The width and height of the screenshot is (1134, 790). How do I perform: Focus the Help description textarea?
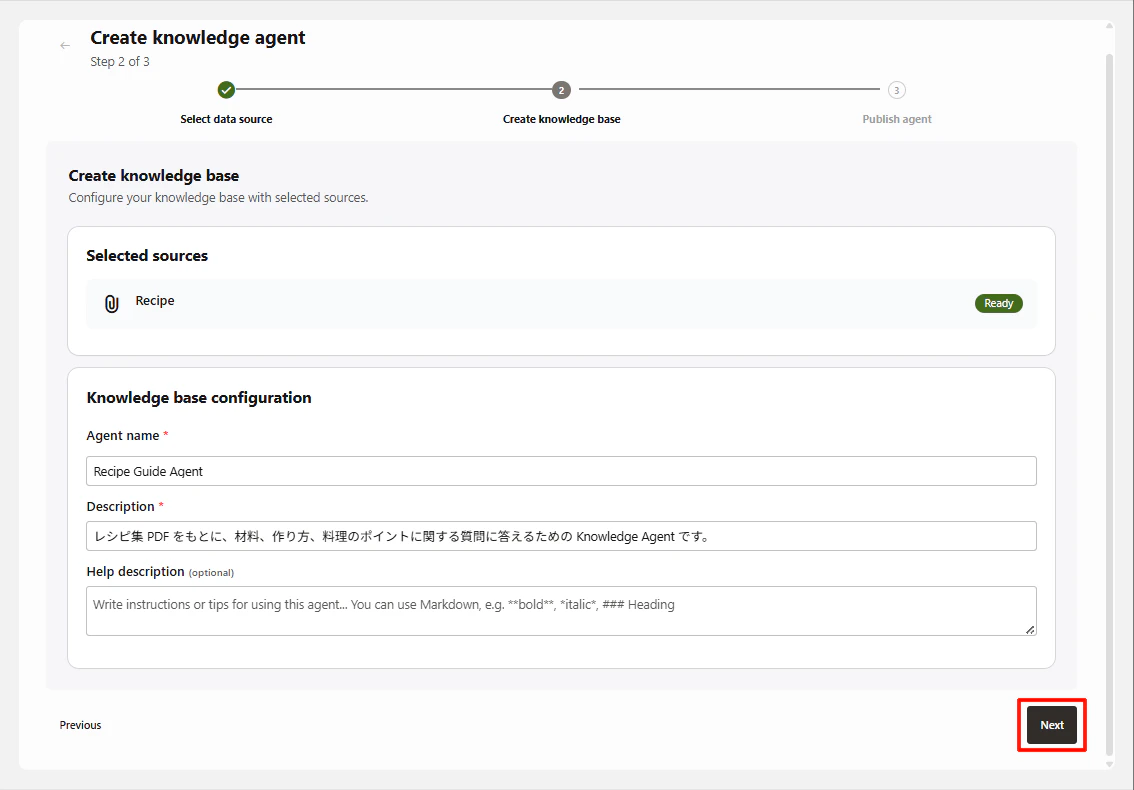coord(561,611)
